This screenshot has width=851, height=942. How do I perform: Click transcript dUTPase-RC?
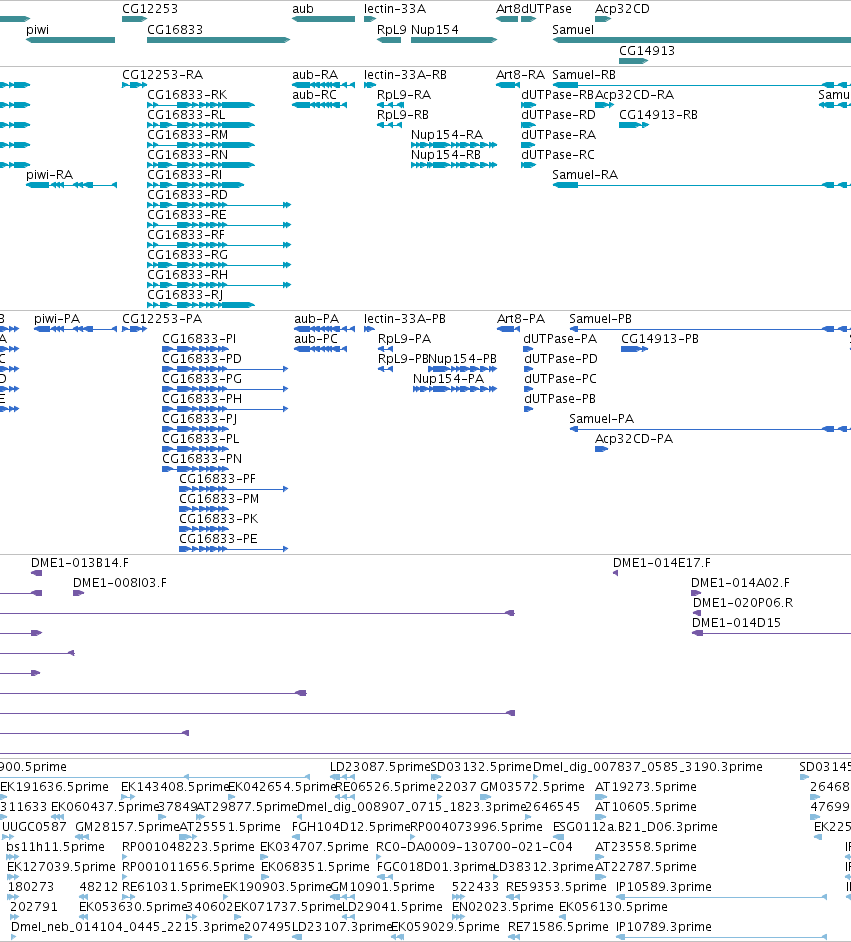point(558,155)
